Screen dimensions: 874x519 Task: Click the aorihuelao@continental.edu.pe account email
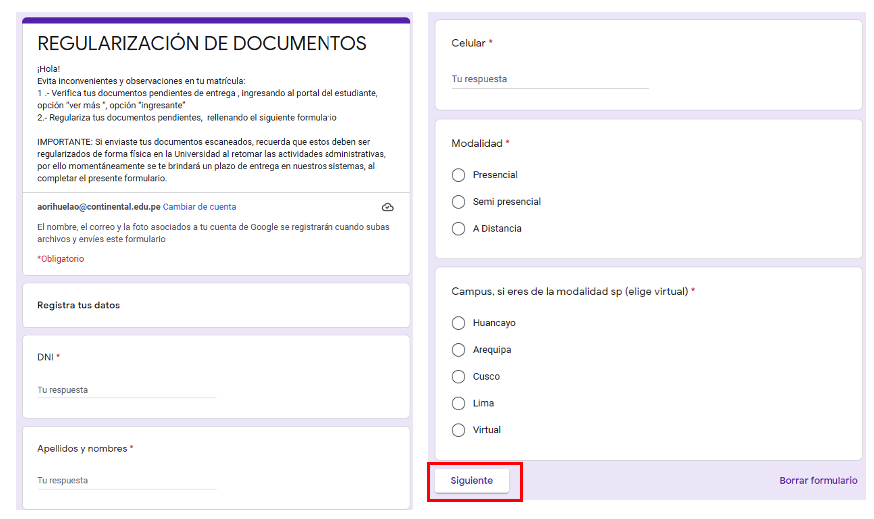coord(98,207)
